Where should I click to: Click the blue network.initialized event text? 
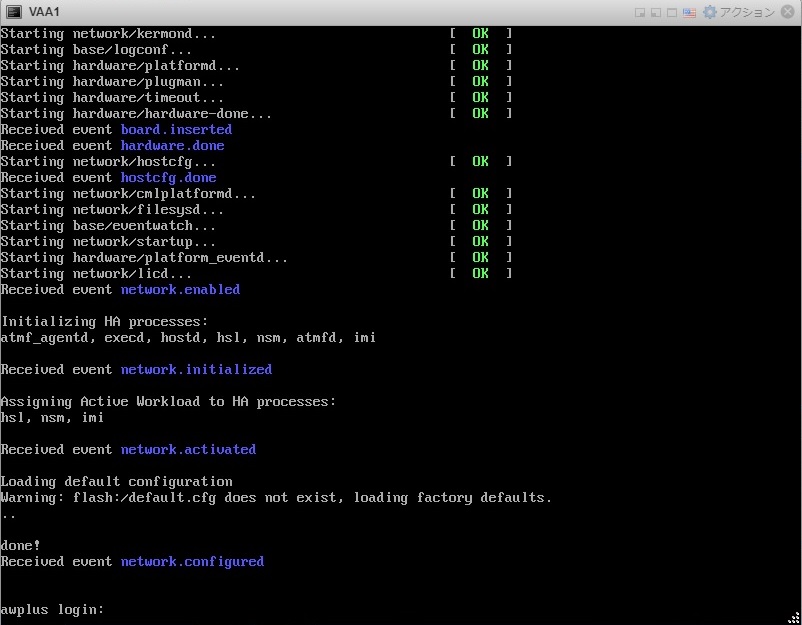click(196, 369)
